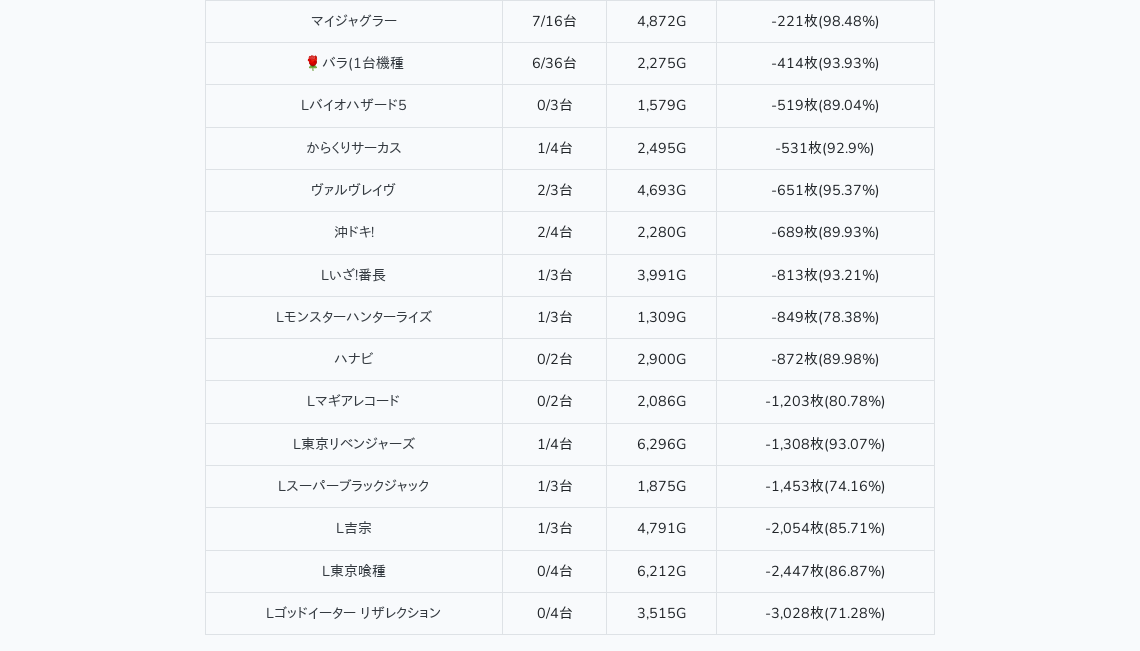Click the 7/16台 count cell

(x=554, y=21)
